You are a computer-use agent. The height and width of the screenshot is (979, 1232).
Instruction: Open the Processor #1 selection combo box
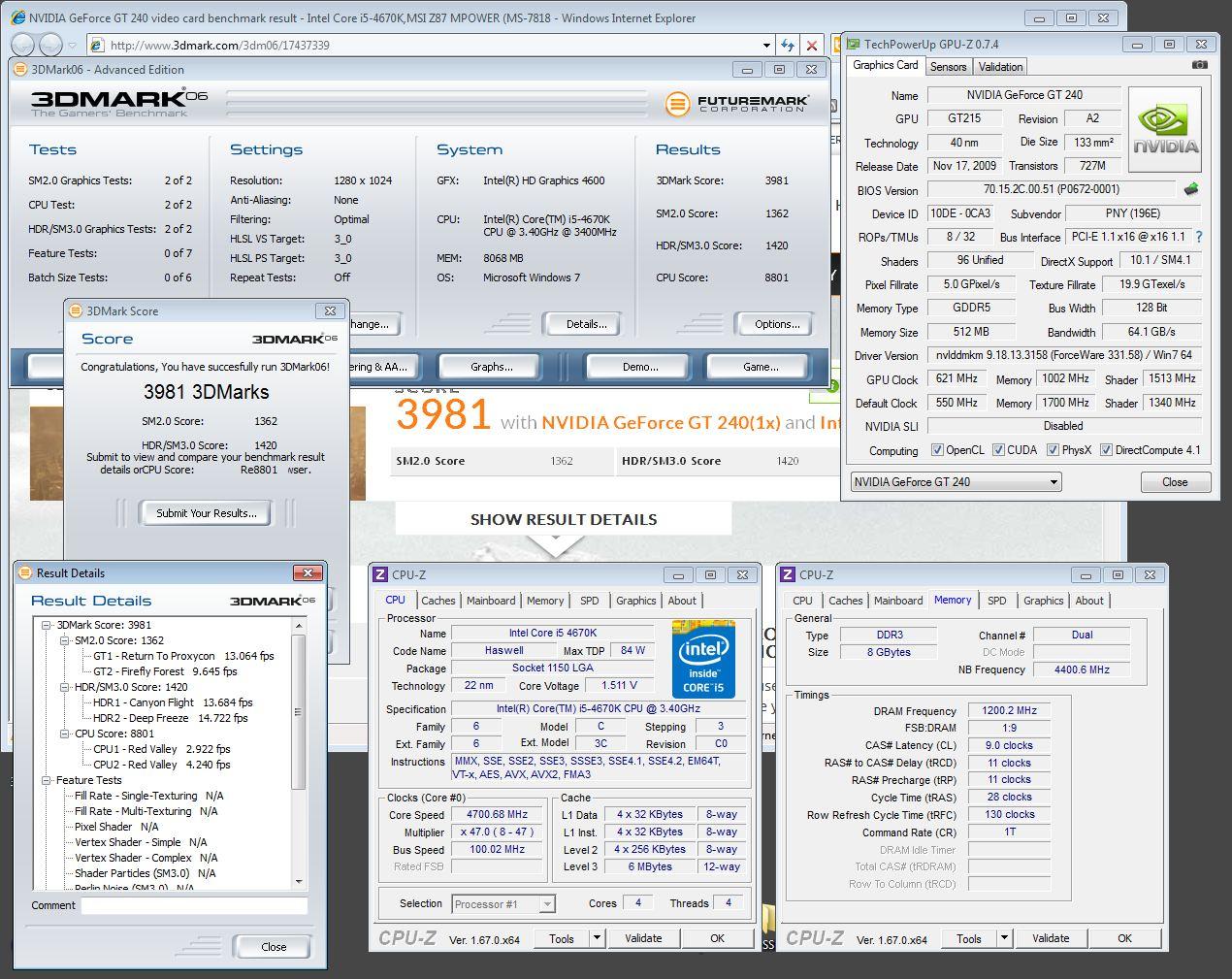tap(503, 903)
